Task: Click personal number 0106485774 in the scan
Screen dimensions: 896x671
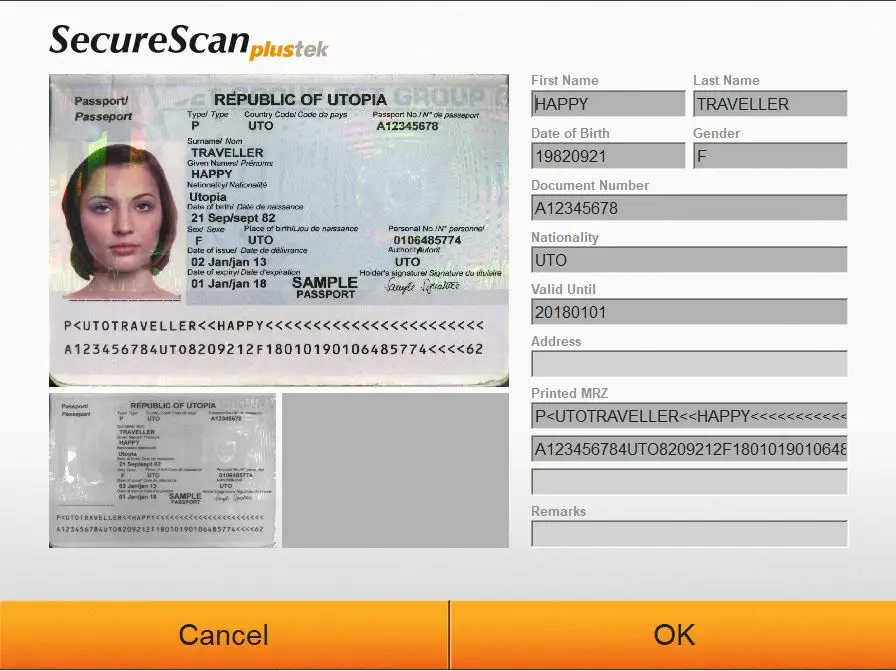Action: click(427, 240)
